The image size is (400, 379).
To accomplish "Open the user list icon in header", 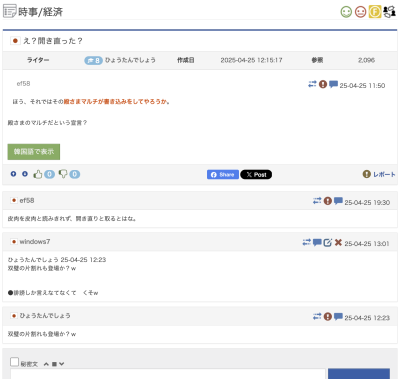I will coord(389,12).
